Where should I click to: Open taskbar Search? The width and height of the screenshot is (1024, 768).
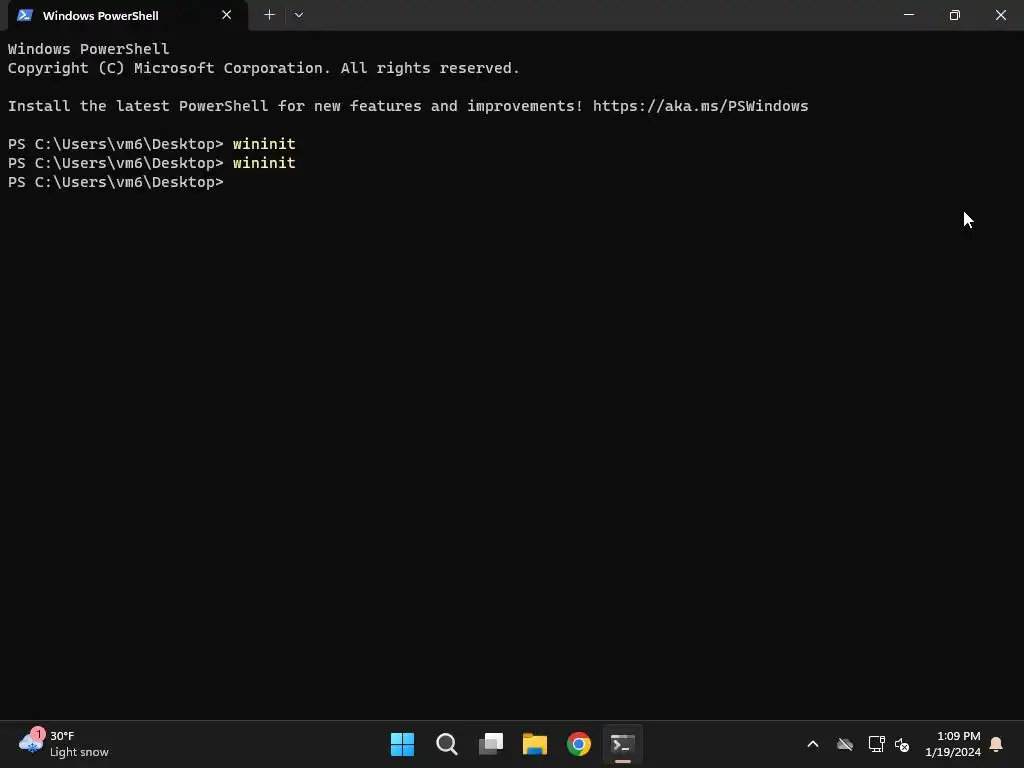[447, 744]
